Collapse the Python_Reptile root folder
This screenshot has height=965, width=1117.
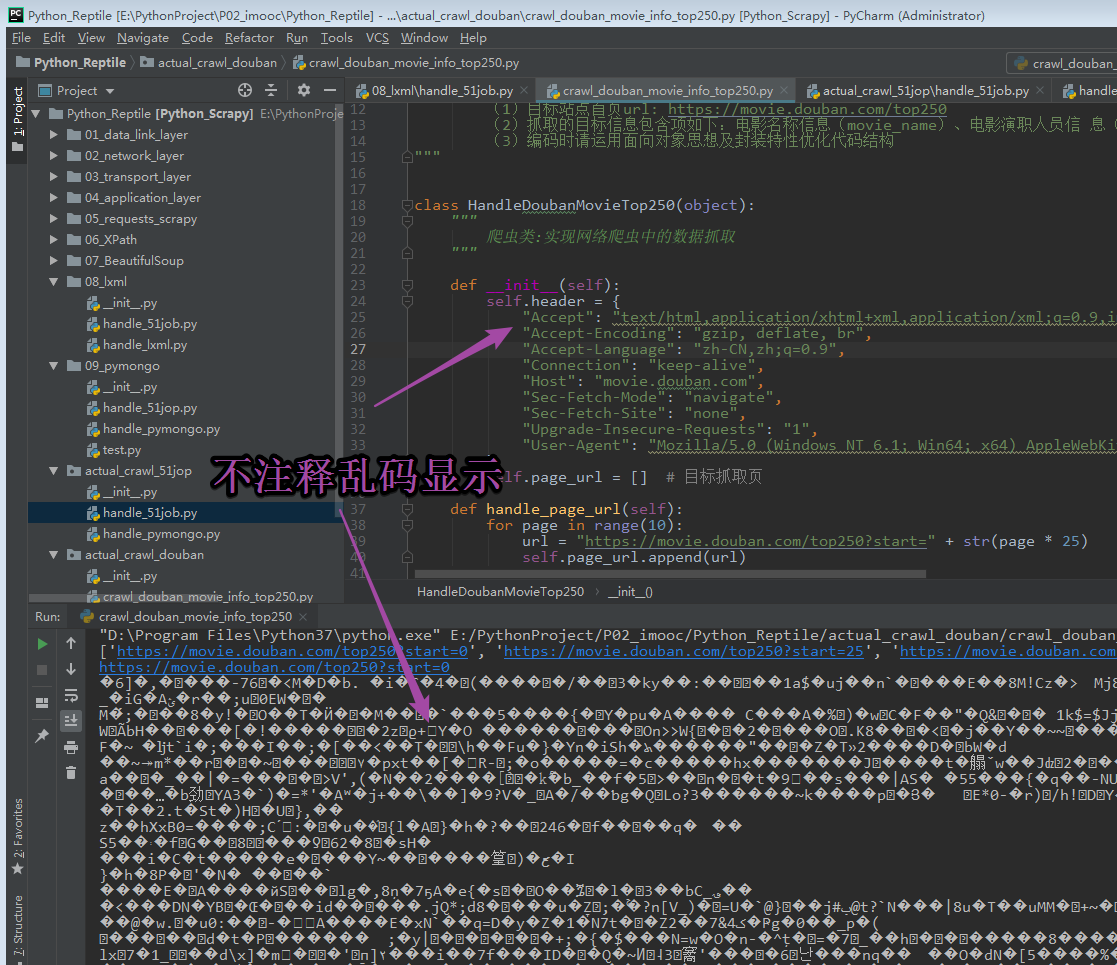coord(36,113)
